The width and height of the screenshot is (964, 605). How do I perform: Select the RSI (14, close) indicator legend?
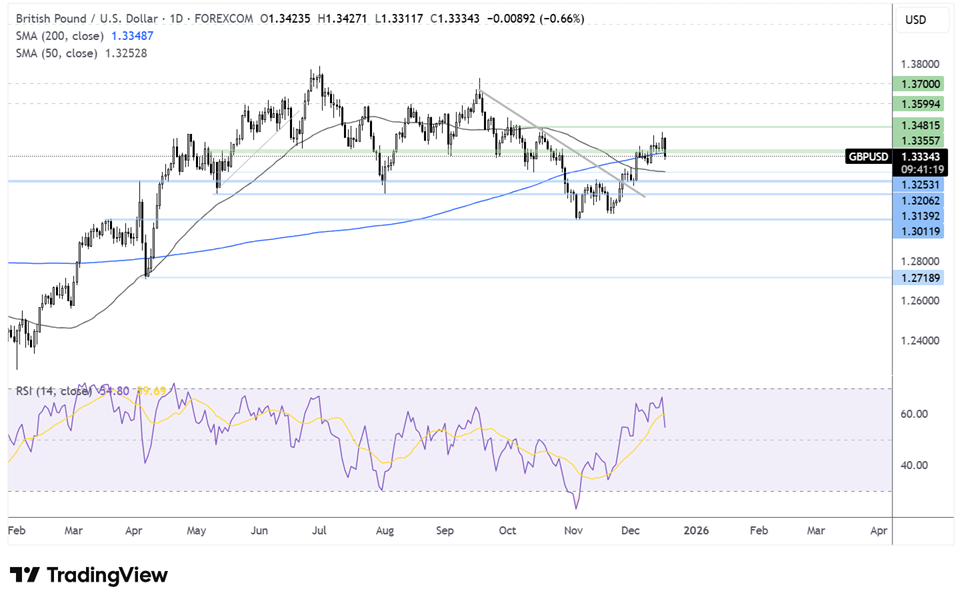[x=55, y=390]
